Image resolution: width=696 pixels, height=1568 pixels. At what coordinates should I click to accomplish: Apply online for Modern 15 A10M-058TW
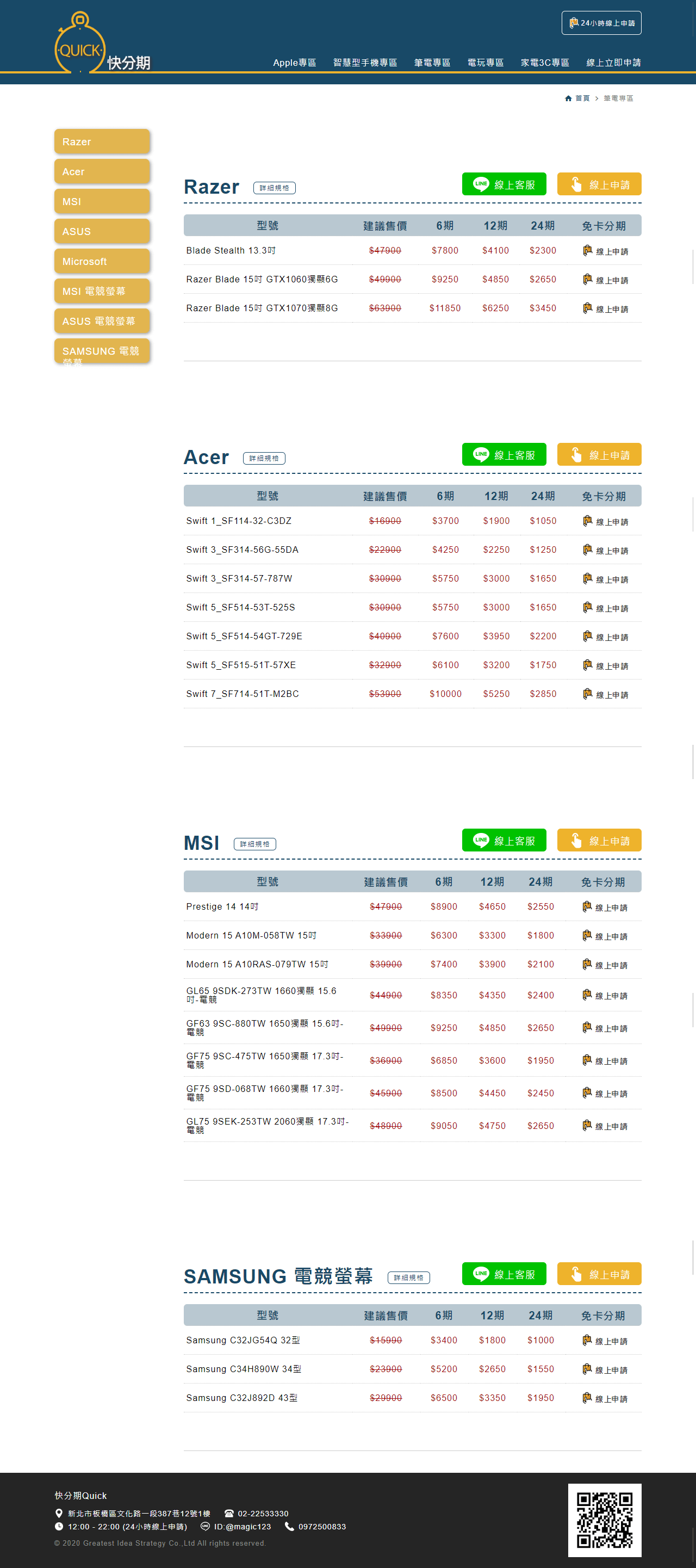pyautogui.click(x=605, y=936)
